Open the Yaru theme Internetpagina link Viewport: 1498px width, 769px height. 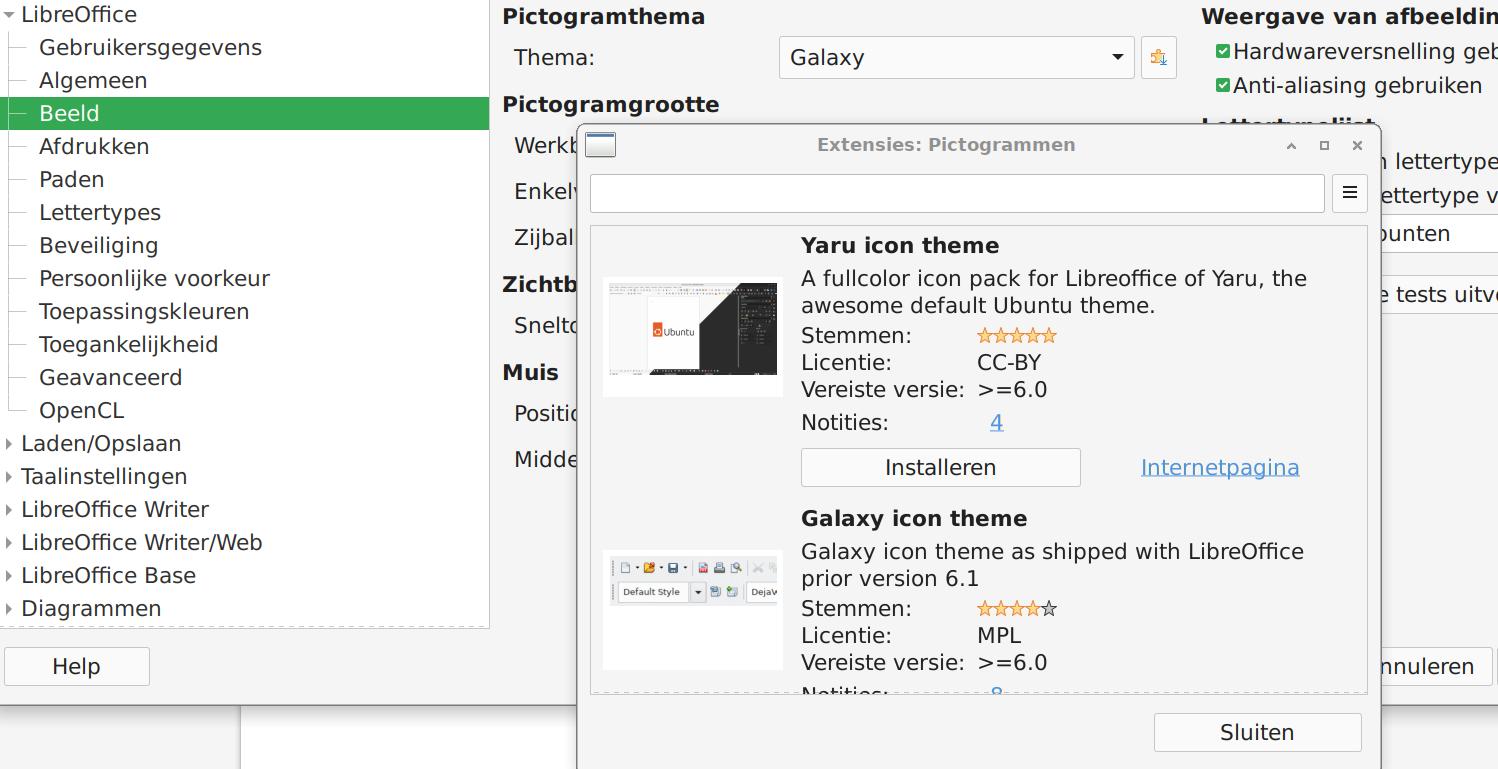(1220, 467)
